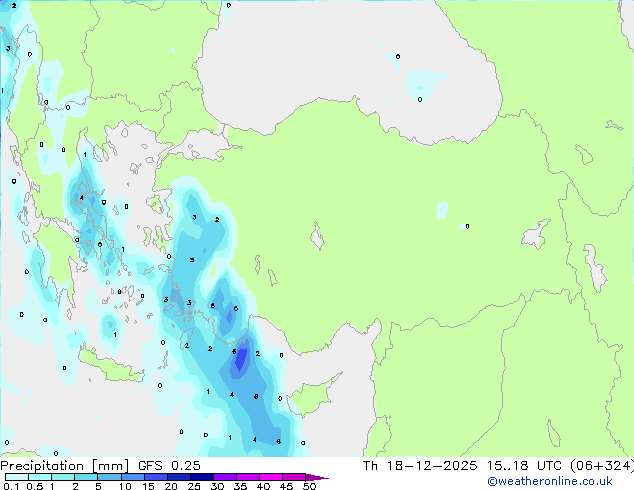Click Cyprus island on the map
Screen dimensions: 634x490
(311, 397)
